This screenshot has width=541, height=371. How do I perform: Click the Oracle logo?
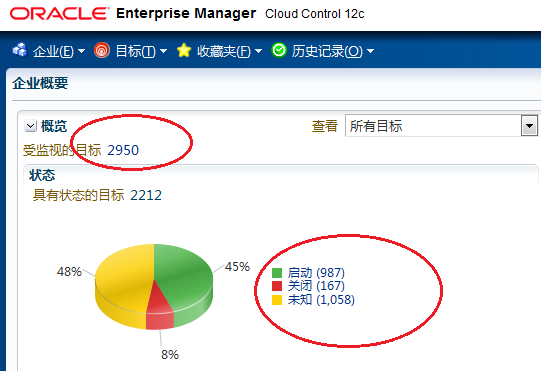59,14
